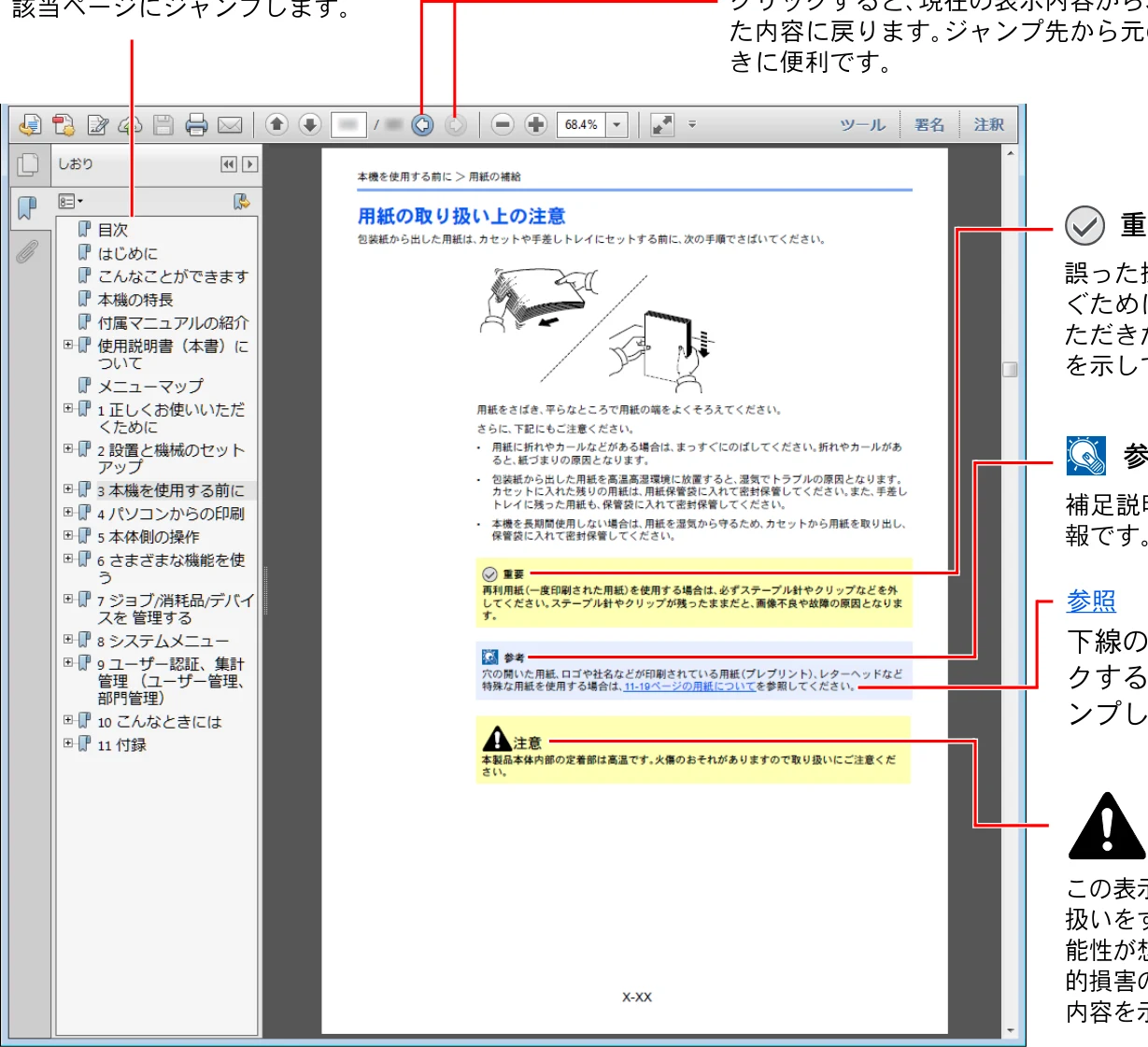Click the new bookmark icon in the panel
This screenshot has height=1047, width=1148.
point(241,202)
